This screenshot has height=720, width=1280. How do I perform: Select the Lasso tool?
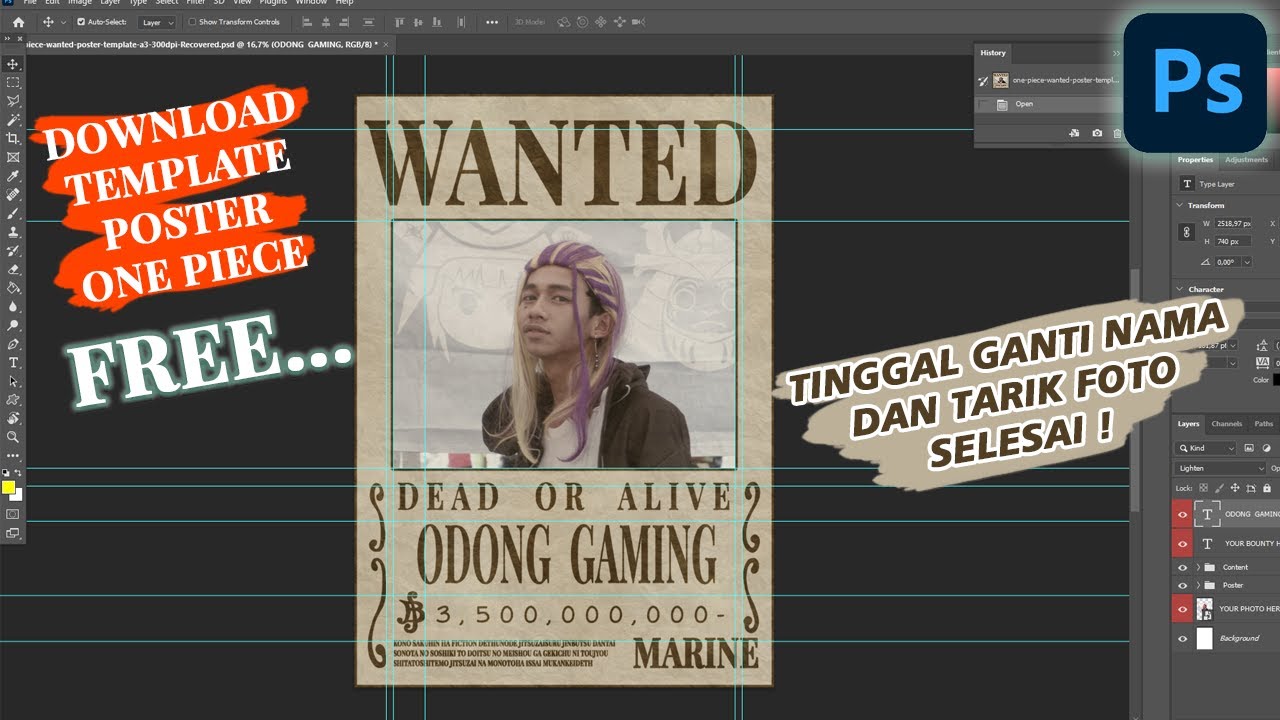tap(13, 101)
